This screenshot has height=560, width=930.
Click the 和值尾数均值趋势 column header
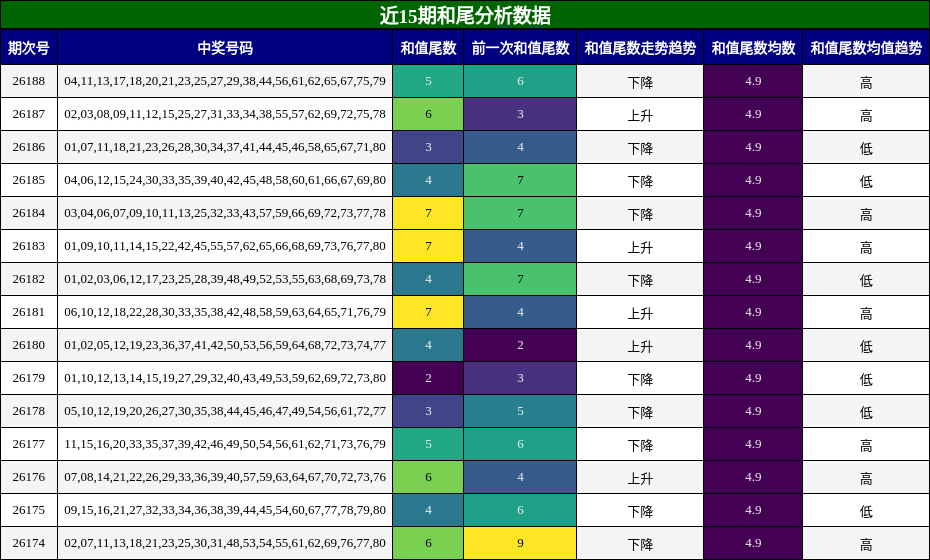(866, 47)
